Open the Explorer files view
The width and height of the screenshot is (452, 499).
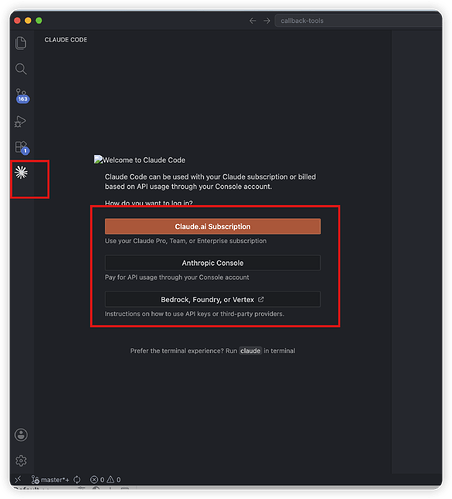pyautogui.click(x=21, y=43)
